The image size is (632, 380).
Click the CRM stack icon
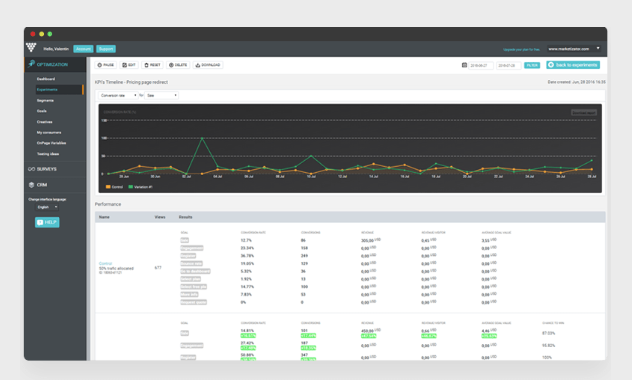pos(31,185)
